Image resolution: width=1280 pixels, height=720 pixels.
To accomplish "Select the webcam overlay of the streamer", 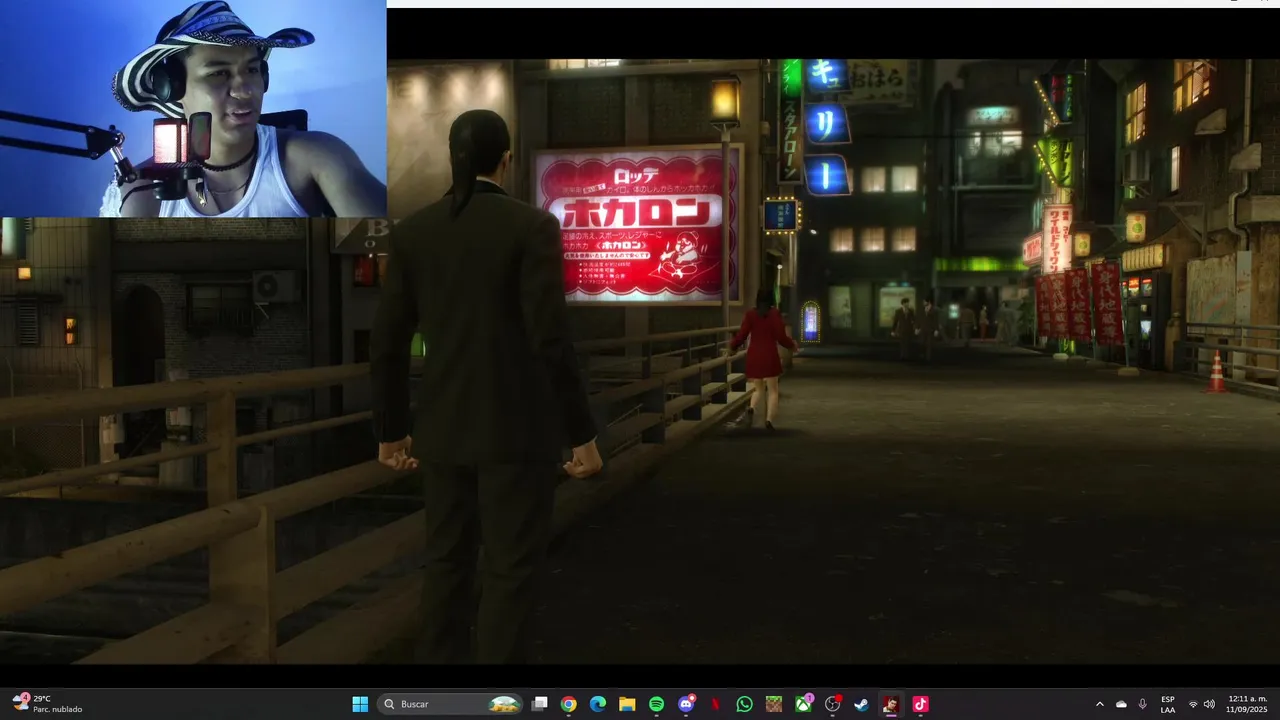I will (193, 108).
